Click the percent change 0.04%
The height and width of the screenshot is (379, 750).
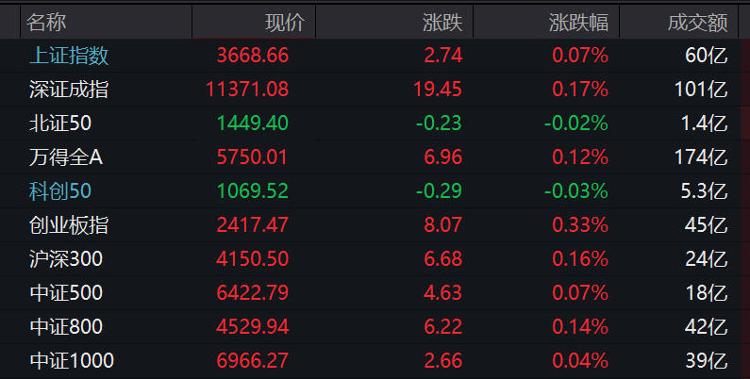pyautogui.click(x=580, y=361)
